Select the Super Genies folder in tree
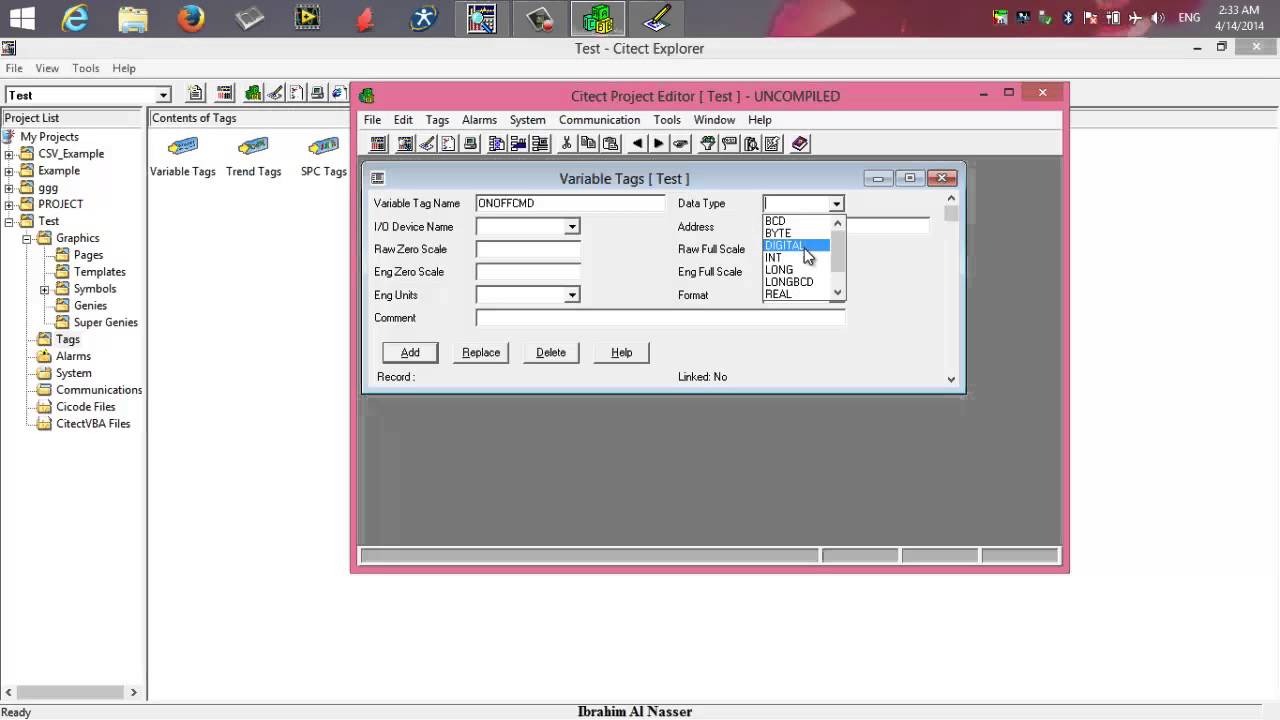 pyautogui.click(x=106, y=323)
